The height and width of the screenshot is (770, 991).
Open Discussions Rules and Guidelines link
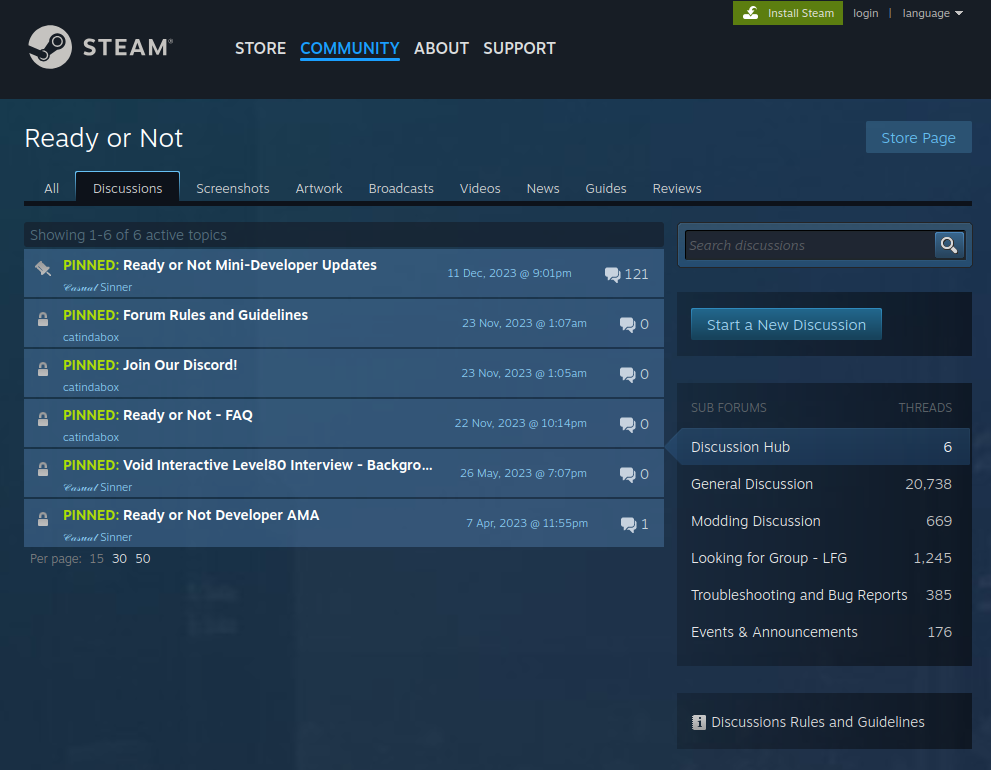(818, 722)
